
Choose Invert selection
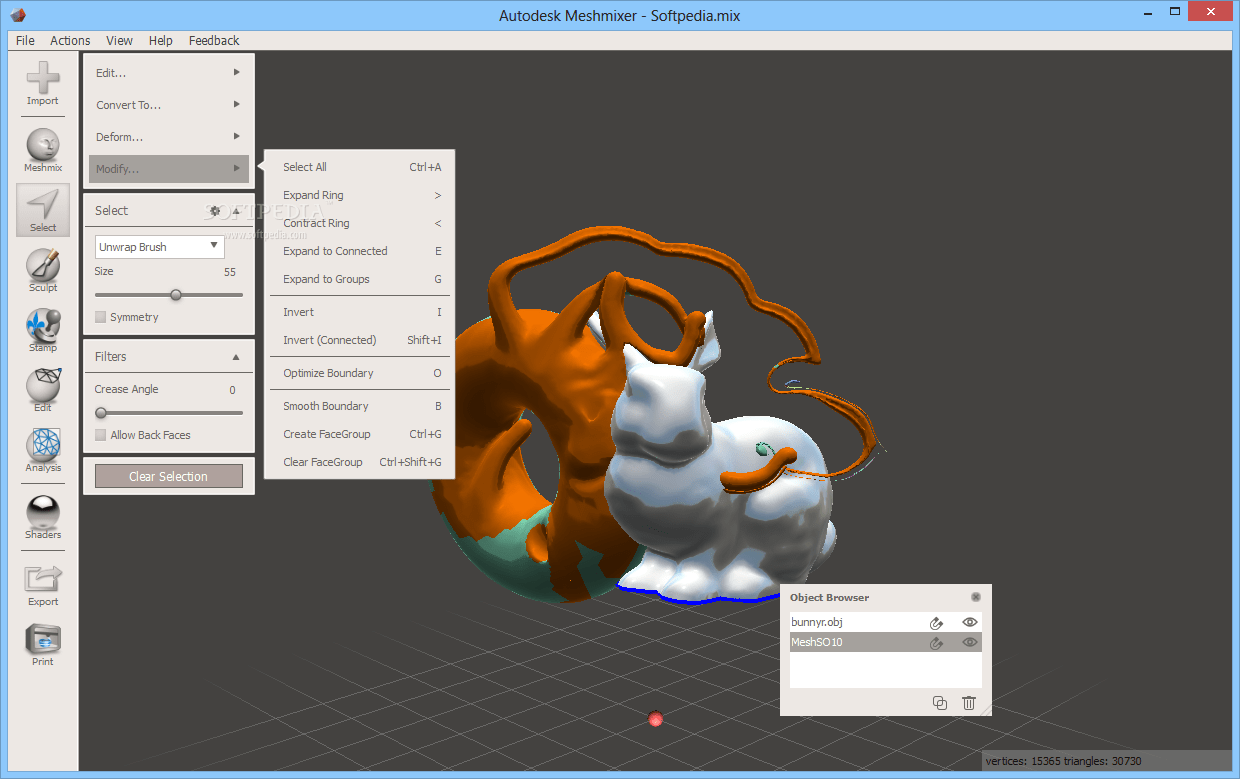(360, 312)
